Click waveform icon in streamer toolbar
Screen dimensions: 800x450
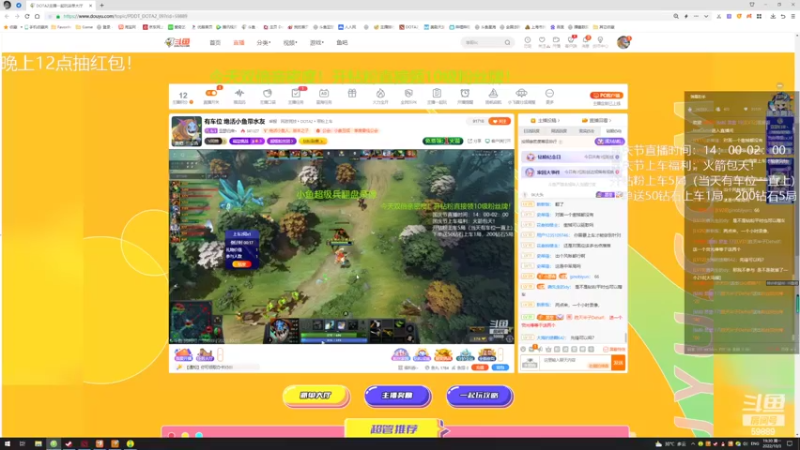[x=239, y=93]
